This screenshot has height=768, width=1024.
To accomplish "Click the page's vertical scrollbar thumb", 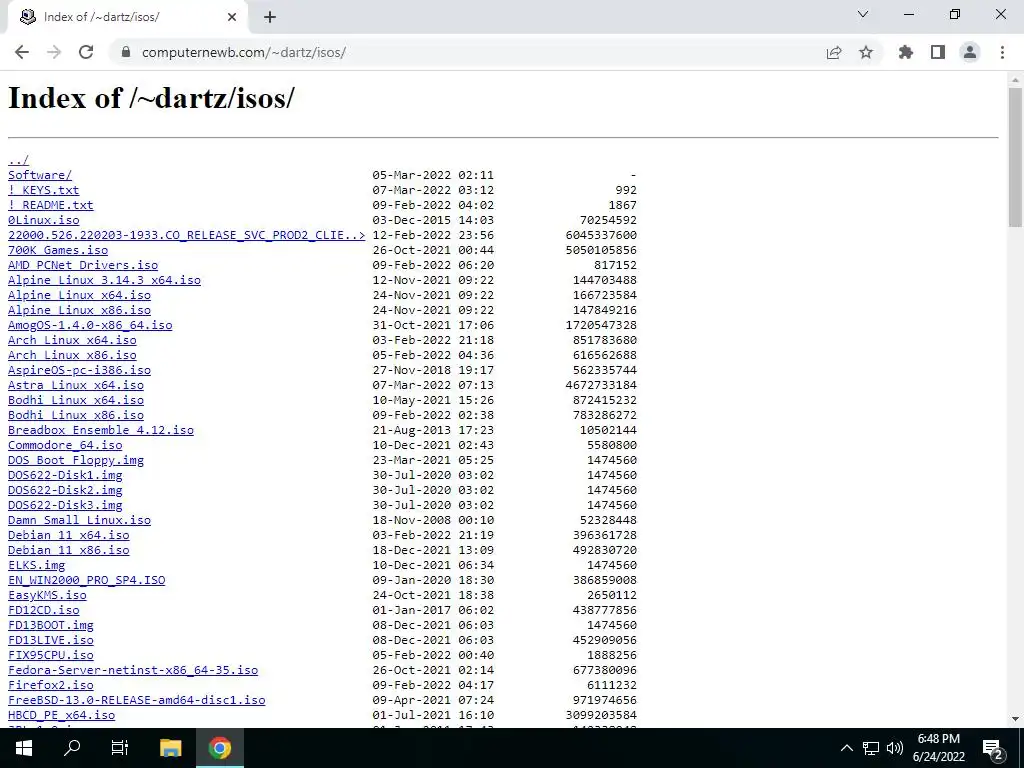I will 1015,157.
